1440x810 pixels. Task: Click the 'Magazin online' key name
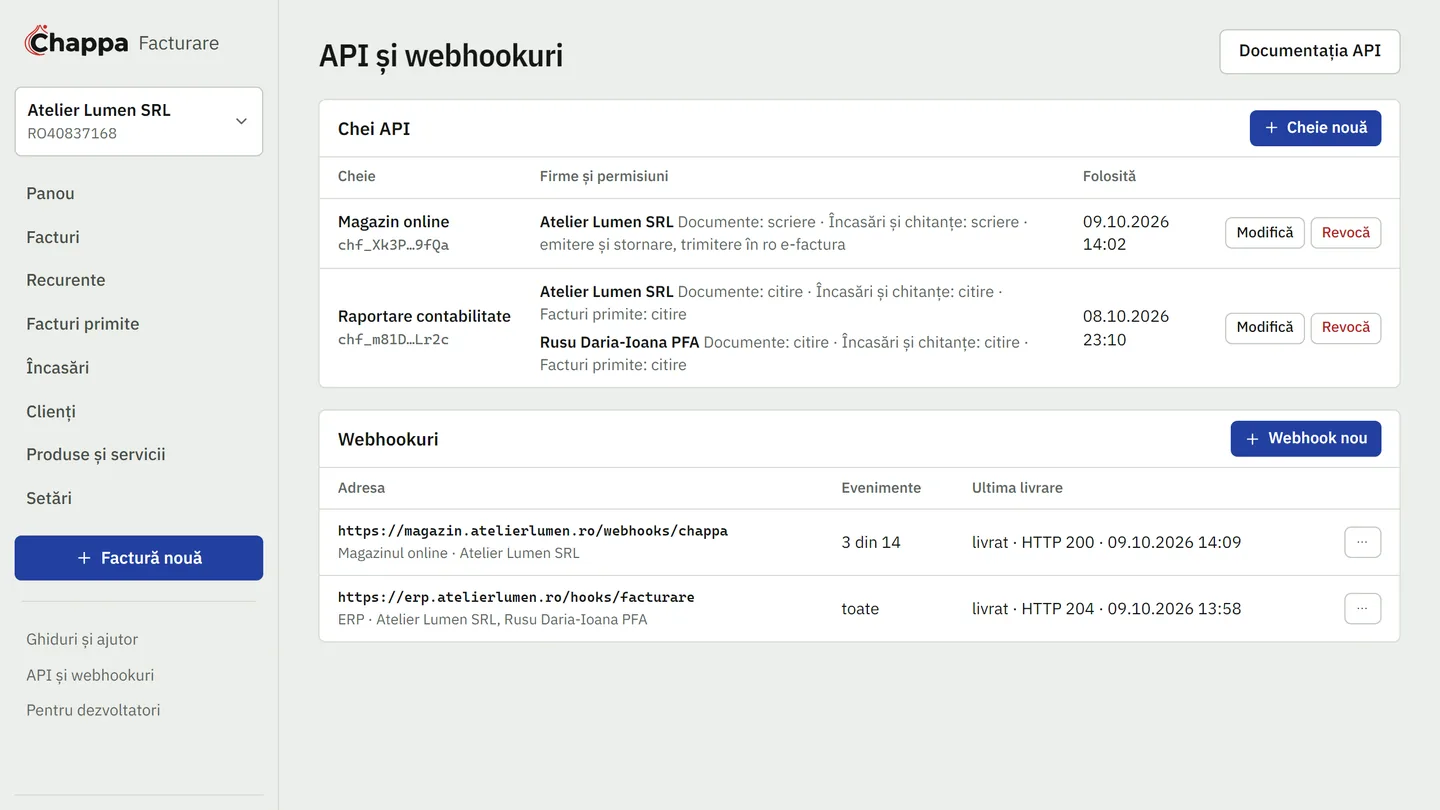(394, 222)
